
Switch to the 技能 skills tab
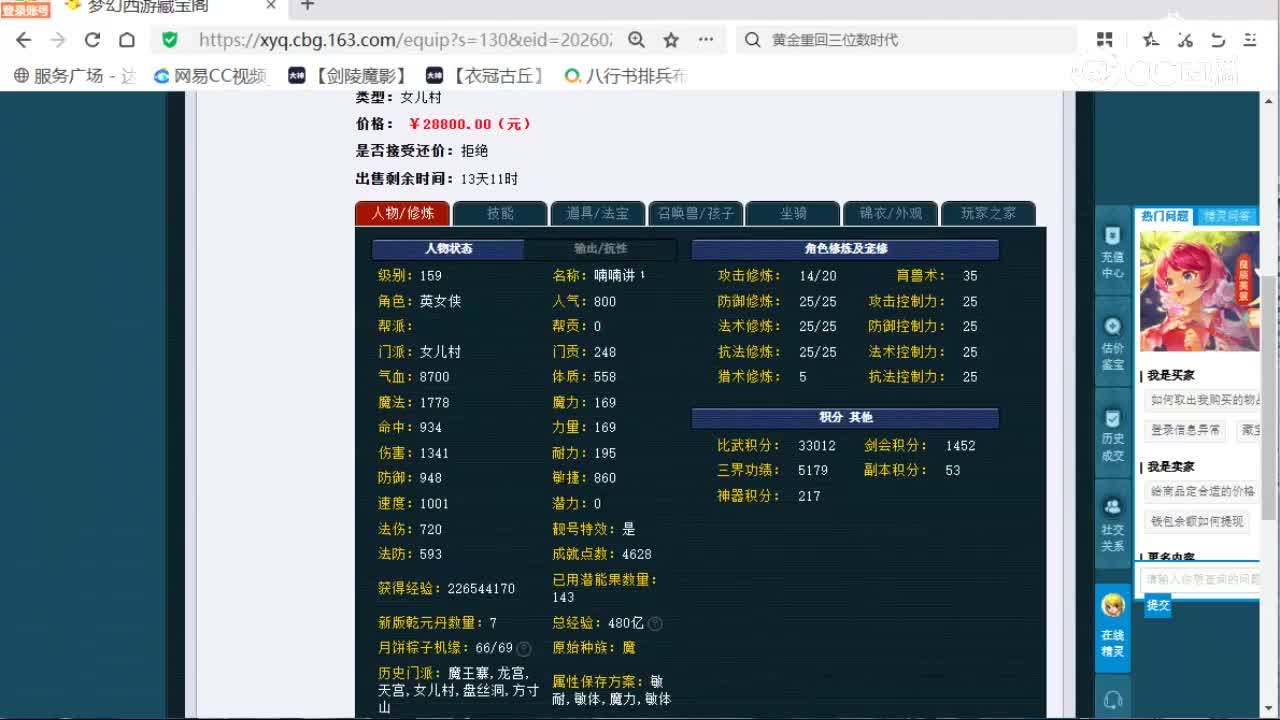(500, 213)
